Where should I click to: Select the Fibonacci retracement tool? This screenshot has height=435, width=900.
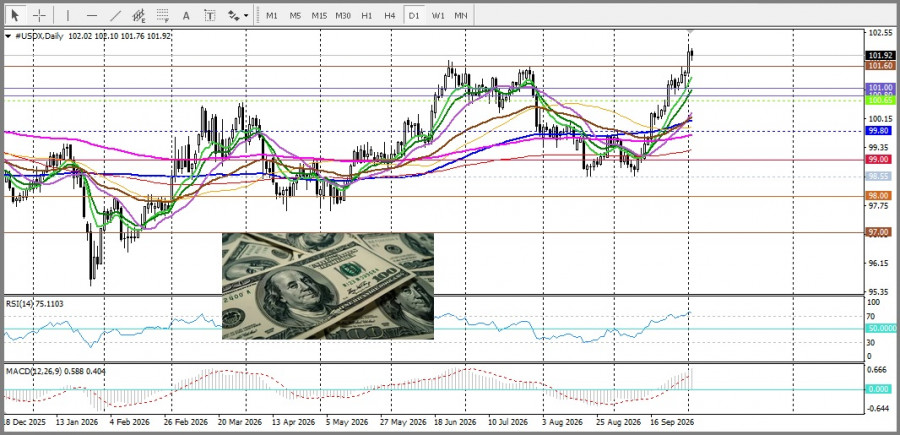tap(162, 15)
